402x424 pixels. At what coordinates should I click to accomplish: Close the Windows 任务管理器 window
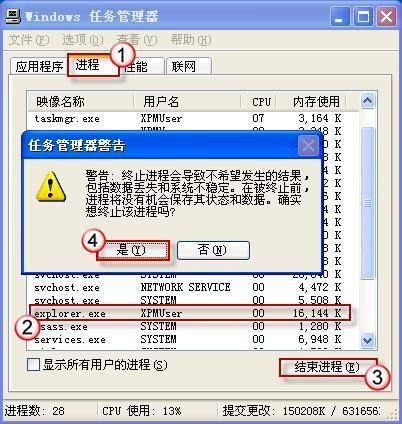point(386,17)
